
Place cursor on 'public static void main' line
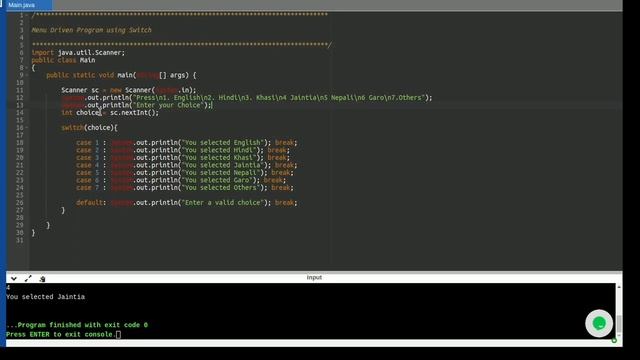(121, 76)
